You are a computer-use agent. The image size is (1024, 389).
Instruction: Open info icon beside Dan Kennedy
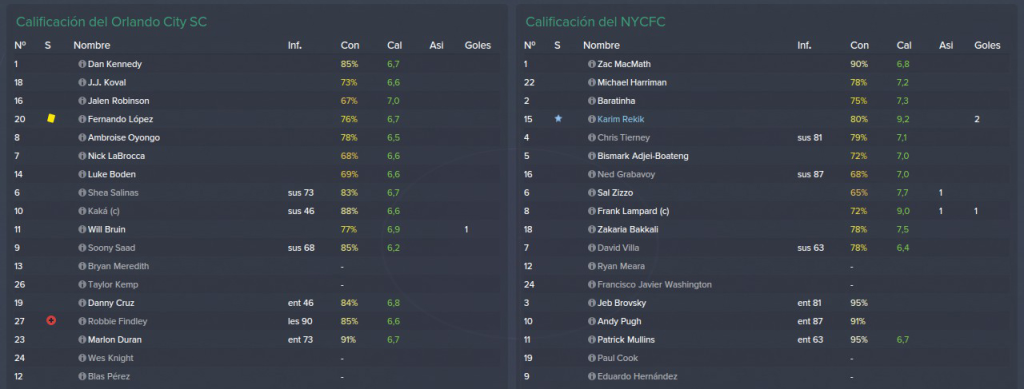(82, 65)
